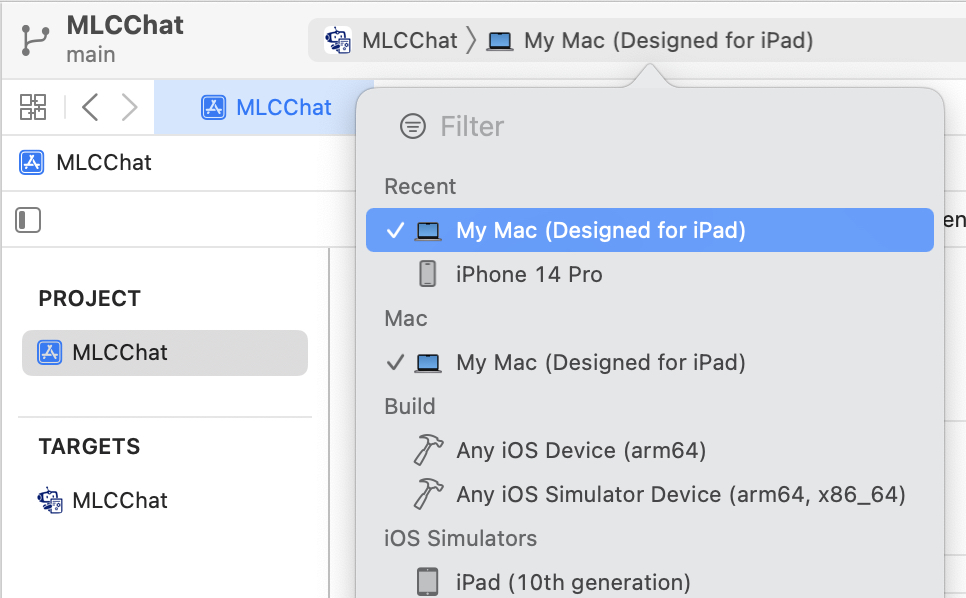Click the project icon beside MLCChat under PROJECT

click(49, 353)
